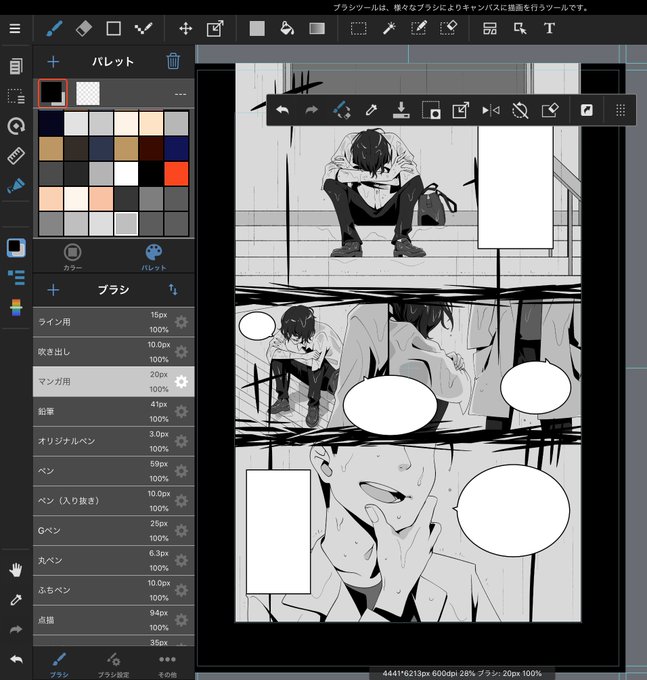Open the ruler snap icon in left sidebar
Image resolution: width=647 pixels, height=680 pixels.
coord(16,156)
